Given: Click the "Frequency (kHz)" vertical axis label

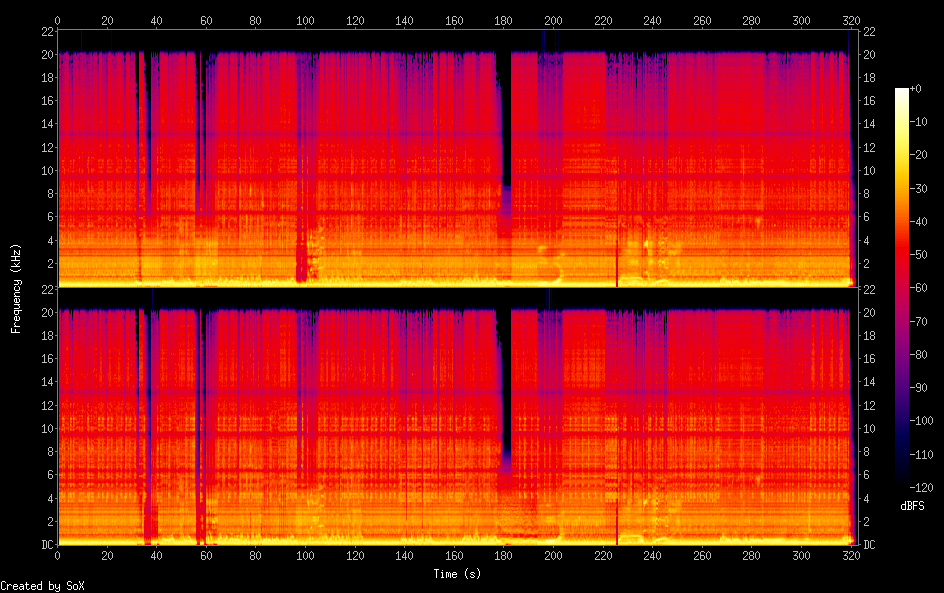Looking at the screenshot, I should point(16,288).
